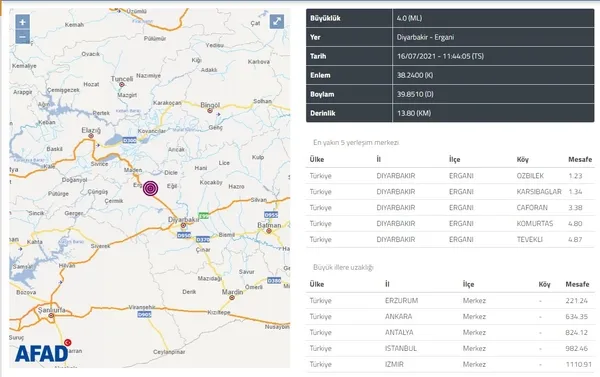Click the Diyarbakır city marker on map
The image size is (600, 377).
183,225
